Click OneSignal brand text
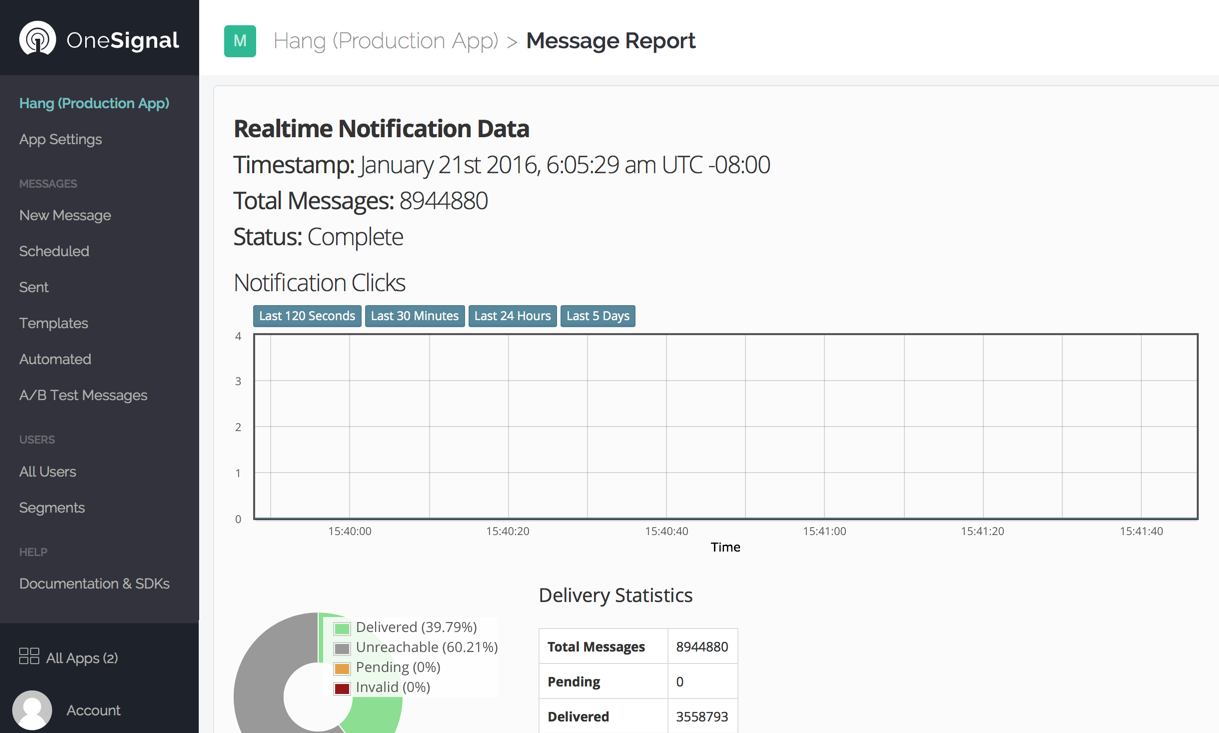 point(123,41)
